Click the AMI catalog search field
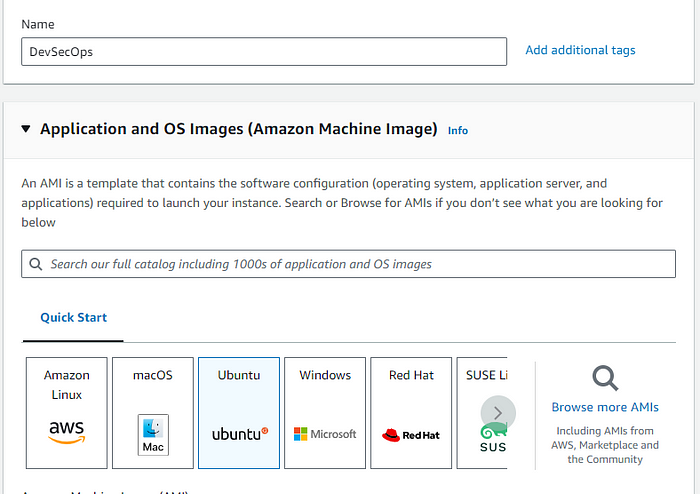Screen dimensions: 700x494 (348, 264)
